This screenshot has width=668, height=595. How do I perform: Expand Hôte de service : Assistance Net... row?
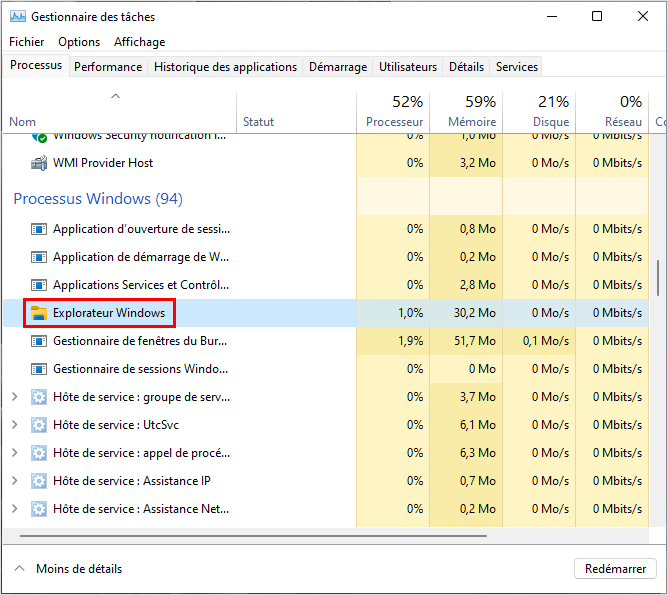[x=15, y=509]
